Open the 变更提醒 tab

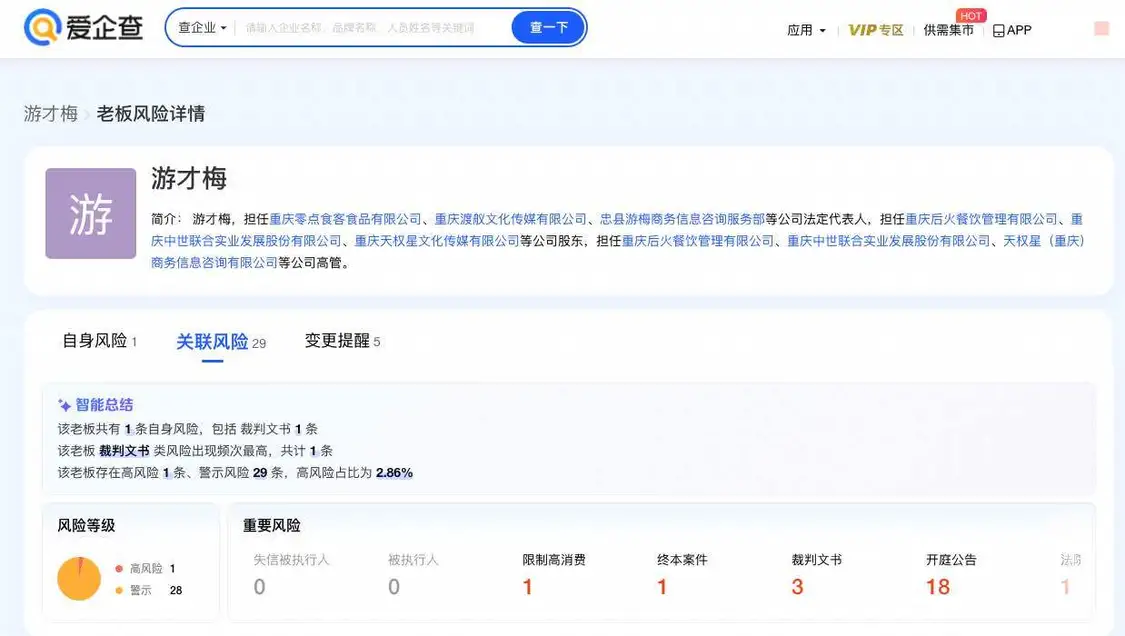342,341
